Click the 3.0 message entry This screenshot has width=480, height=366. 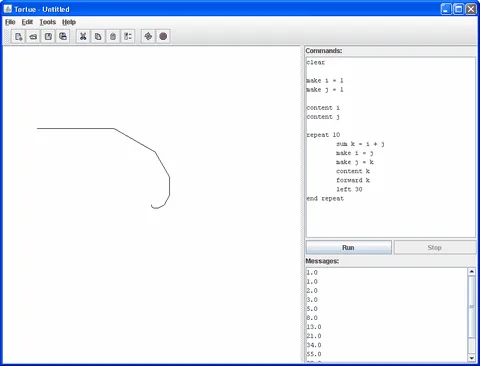click(x=312, y=299)
